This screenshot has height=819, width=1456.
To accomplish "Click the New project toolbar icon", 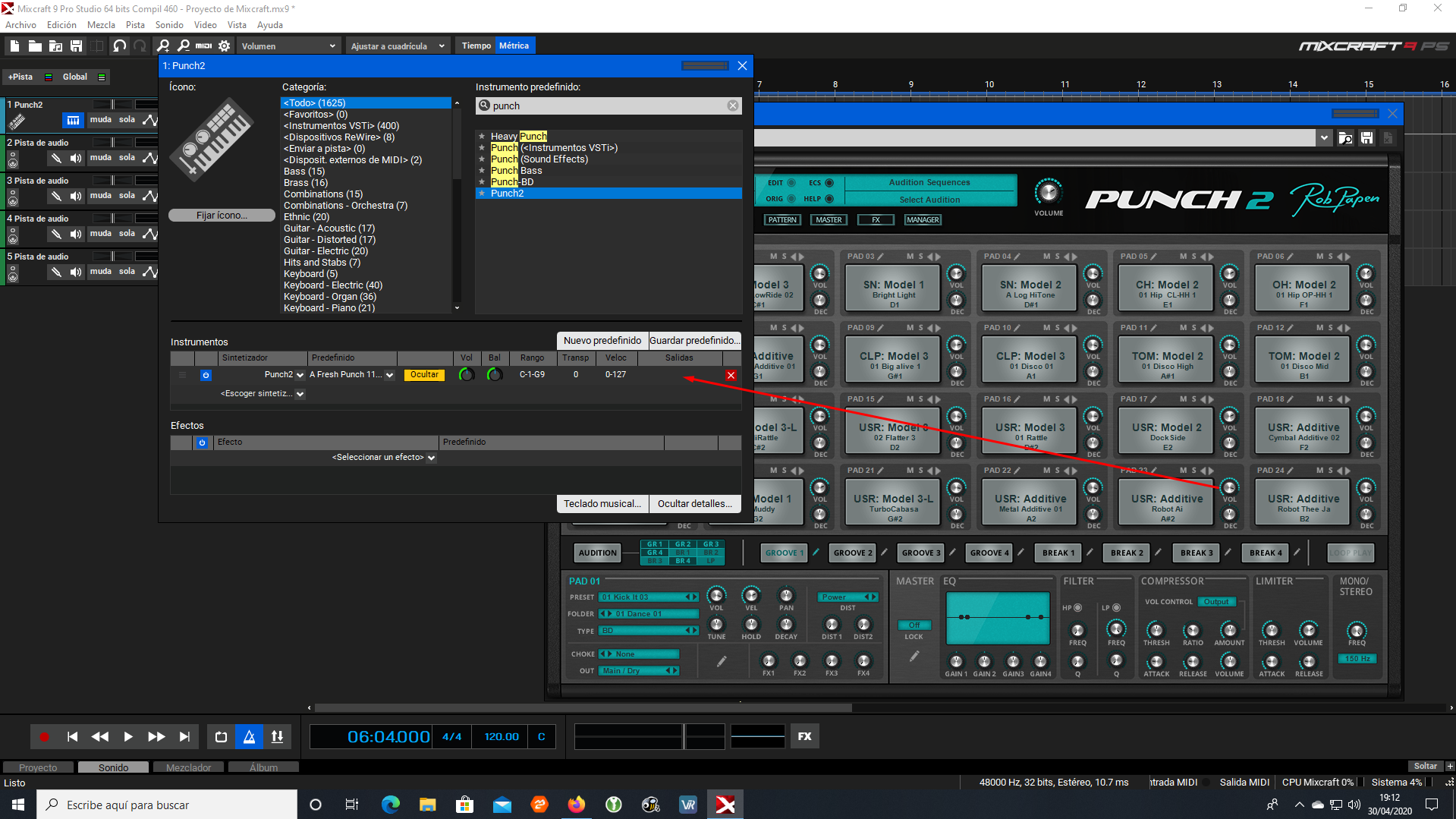I will [x=14, y=46].
